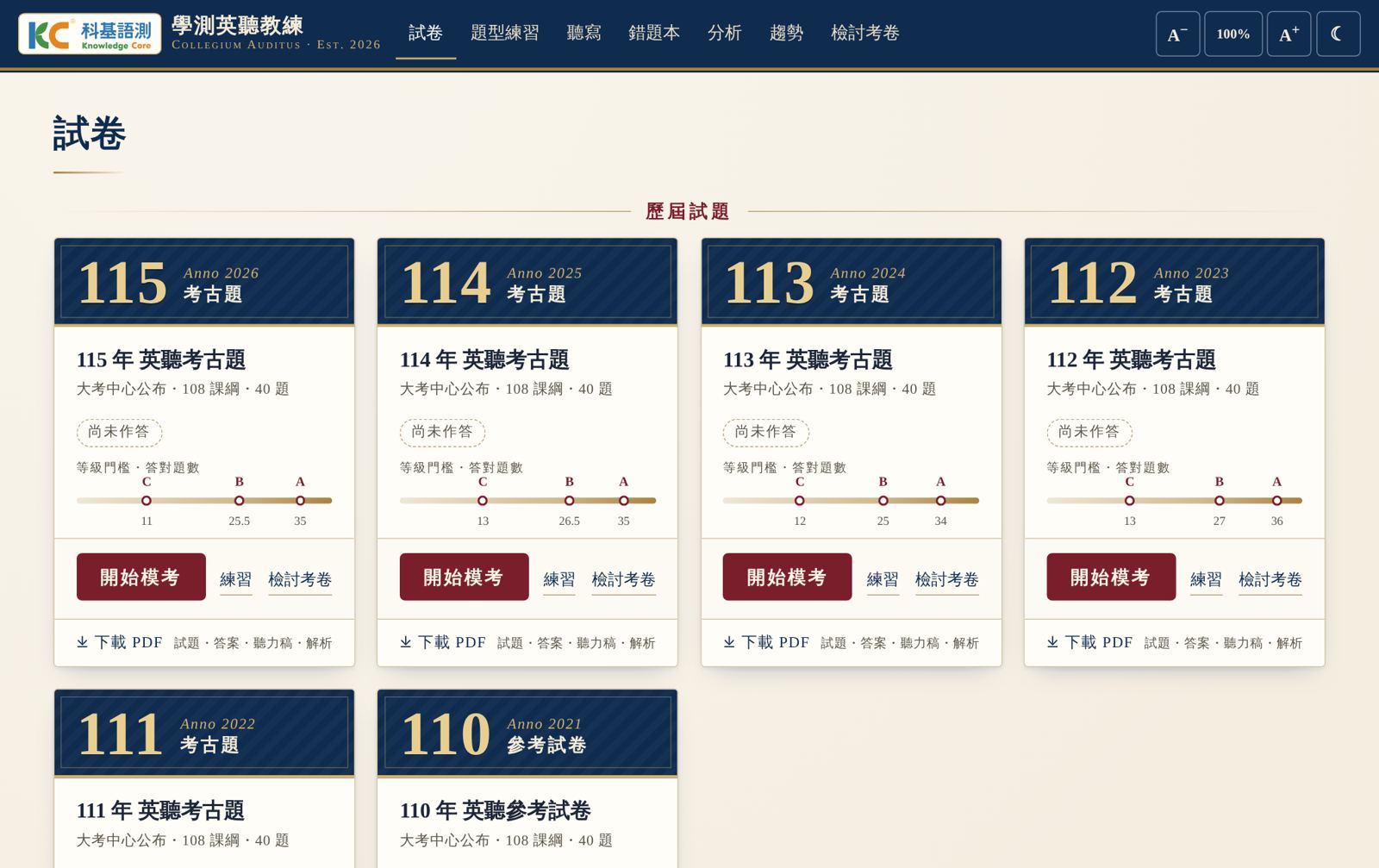This screenshot has width=1379, height=868.
Task: Open the 分析 tab
Action: [725, 33]
